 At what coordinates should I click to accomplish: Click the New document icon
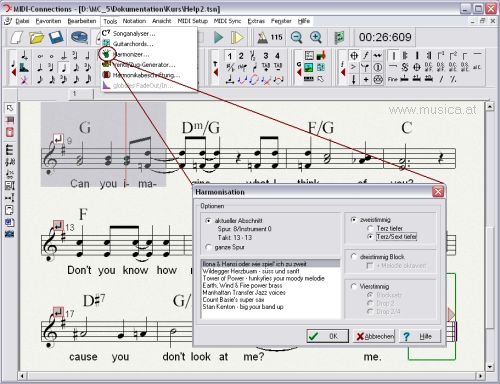[17, 37]
